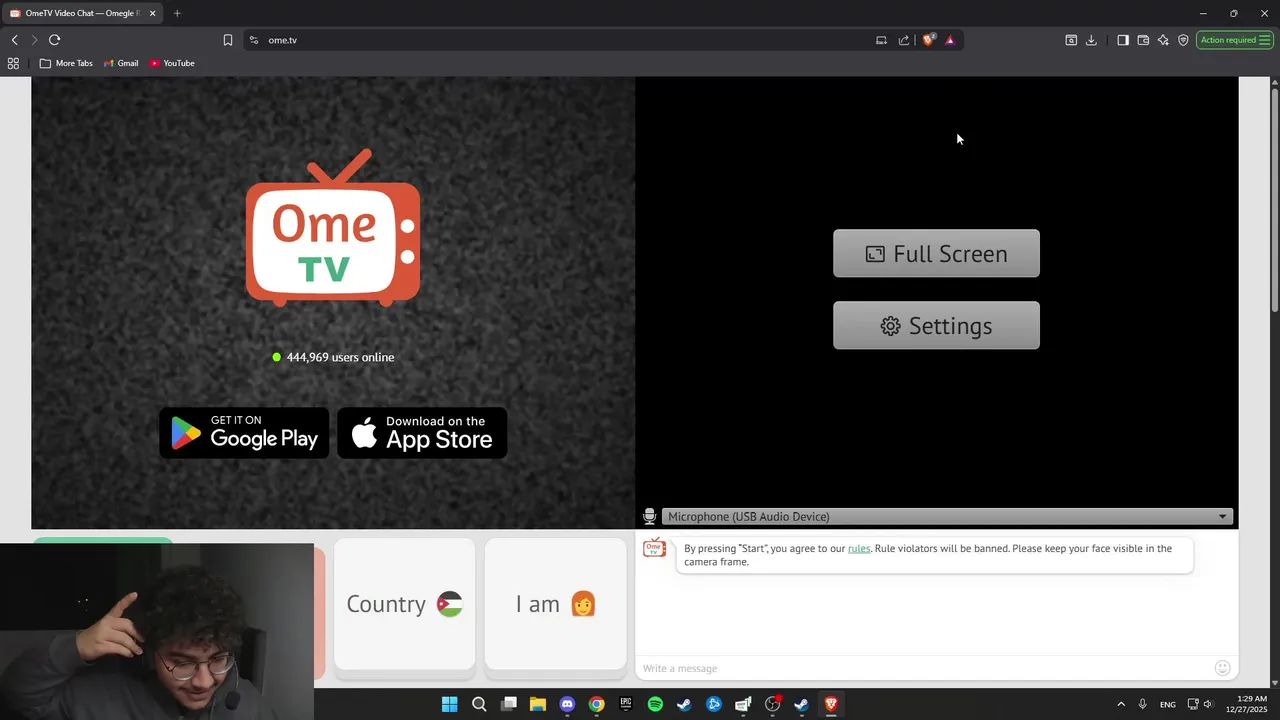Image resolution: width=1280 pixels, height=720 pixels.
Task: Open Brave Shields lion icon
Action: point(928,40)
